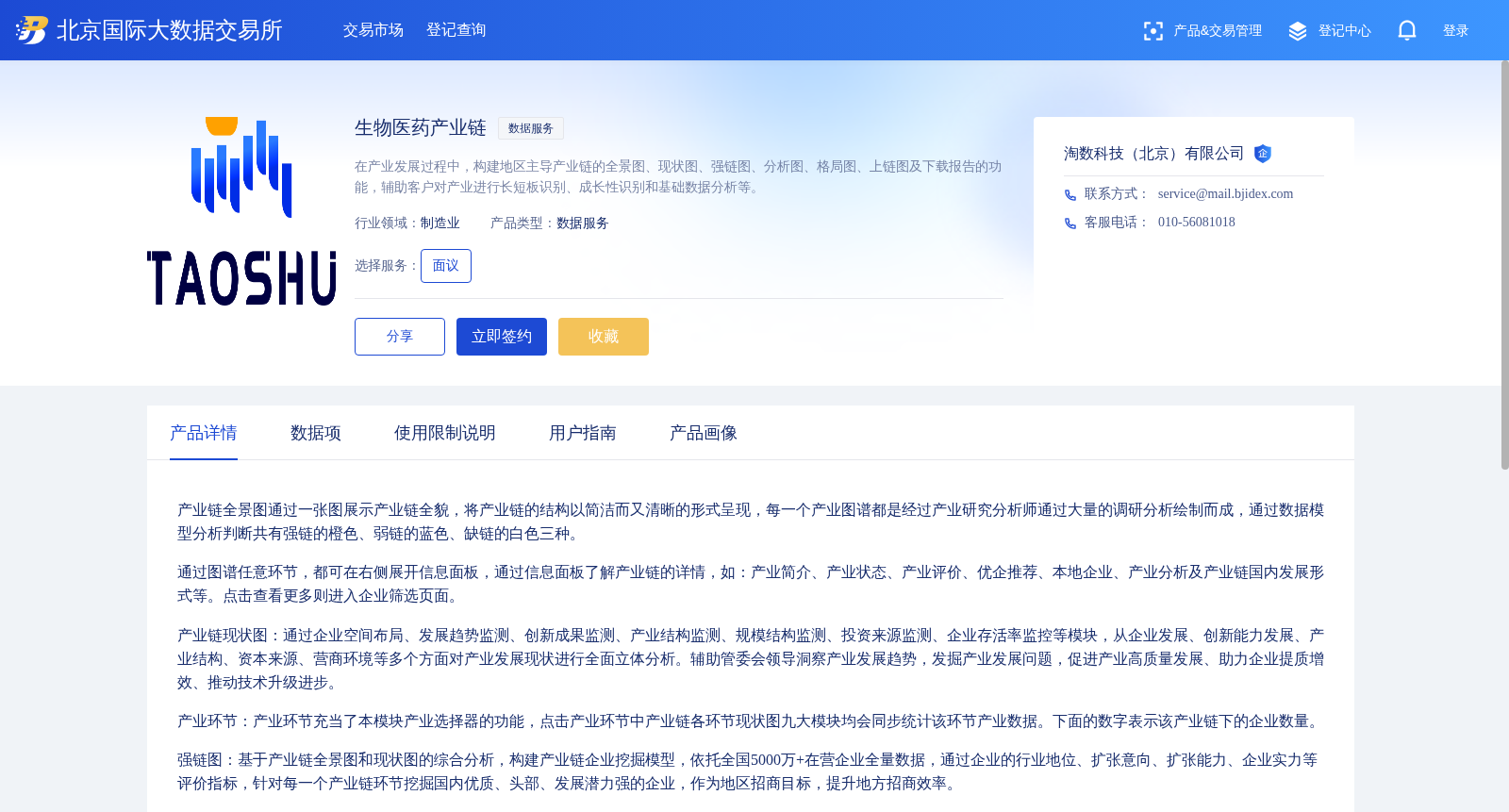1509x812 pixels.
Task: Click the 分享 button
Action: pos(400,337)
